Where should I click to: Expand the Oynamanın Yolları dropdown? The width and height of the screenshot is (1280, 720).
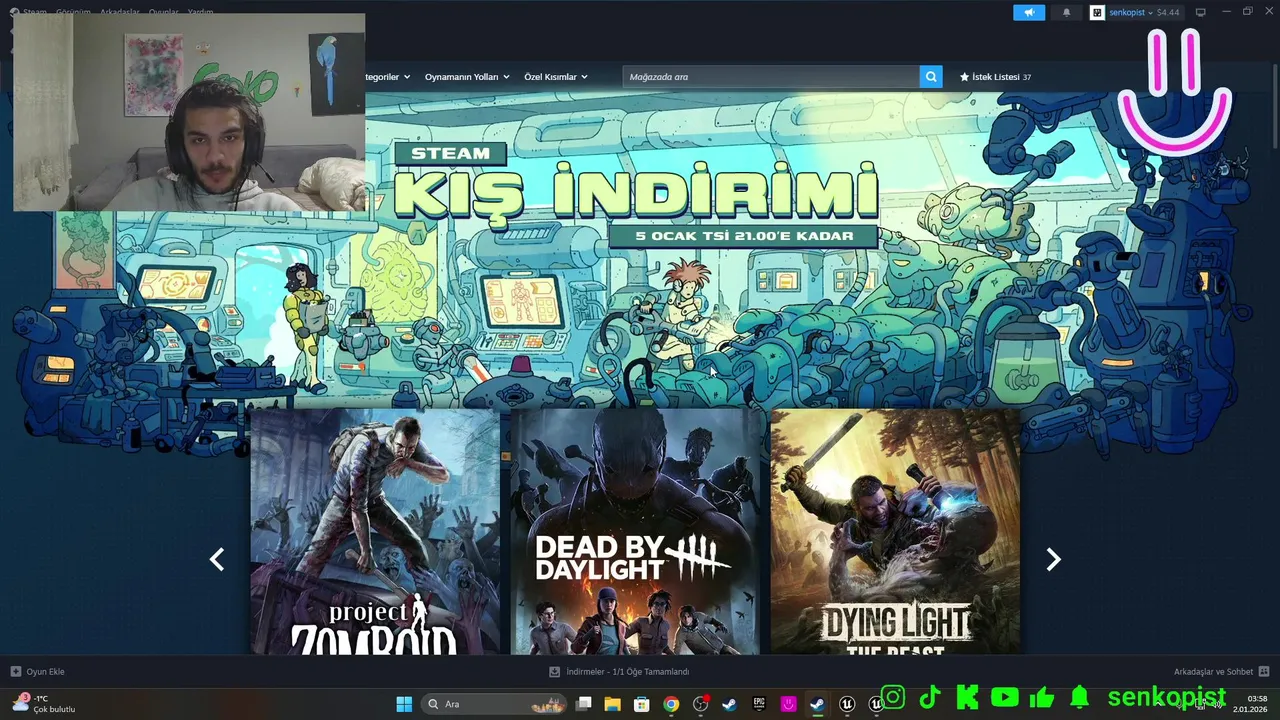click(x=467, y=77)
